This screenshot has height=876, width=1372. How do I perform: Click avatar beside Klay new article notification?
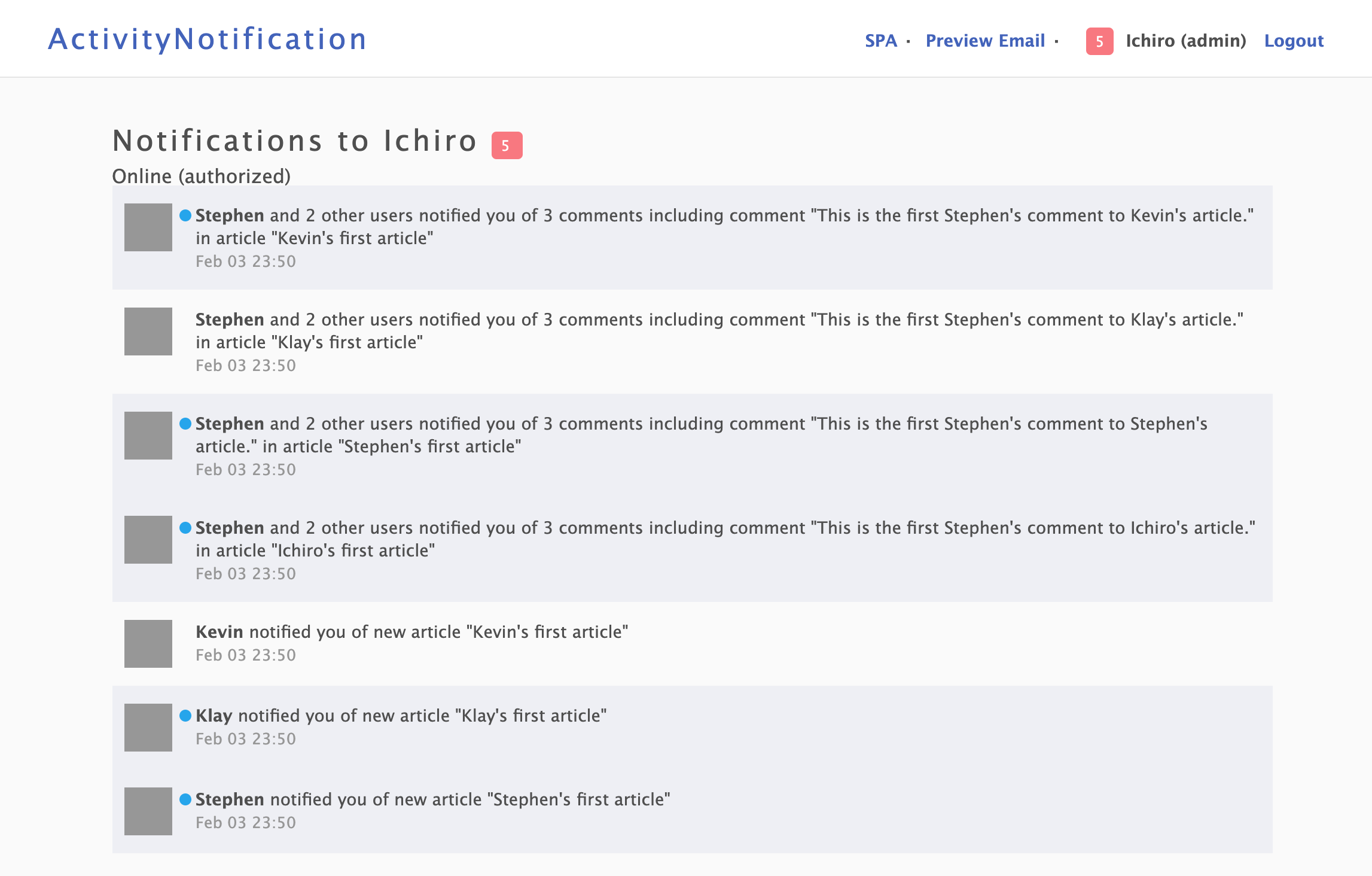(x=148, y=728)
